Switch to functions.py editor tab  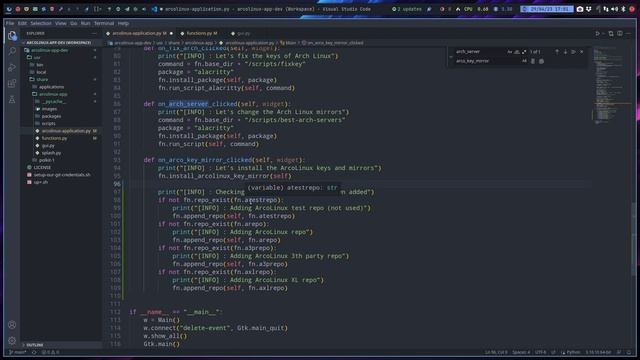(202, 33)
